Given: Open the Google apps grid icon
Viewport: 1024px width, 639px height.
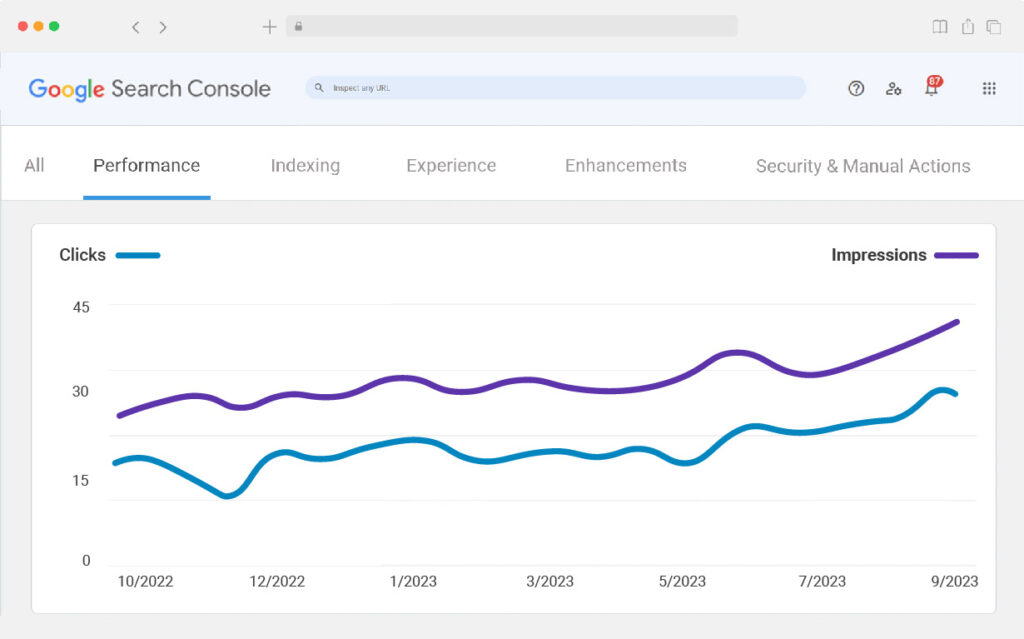Looking at the screenshot, I should tap(989, 88).
